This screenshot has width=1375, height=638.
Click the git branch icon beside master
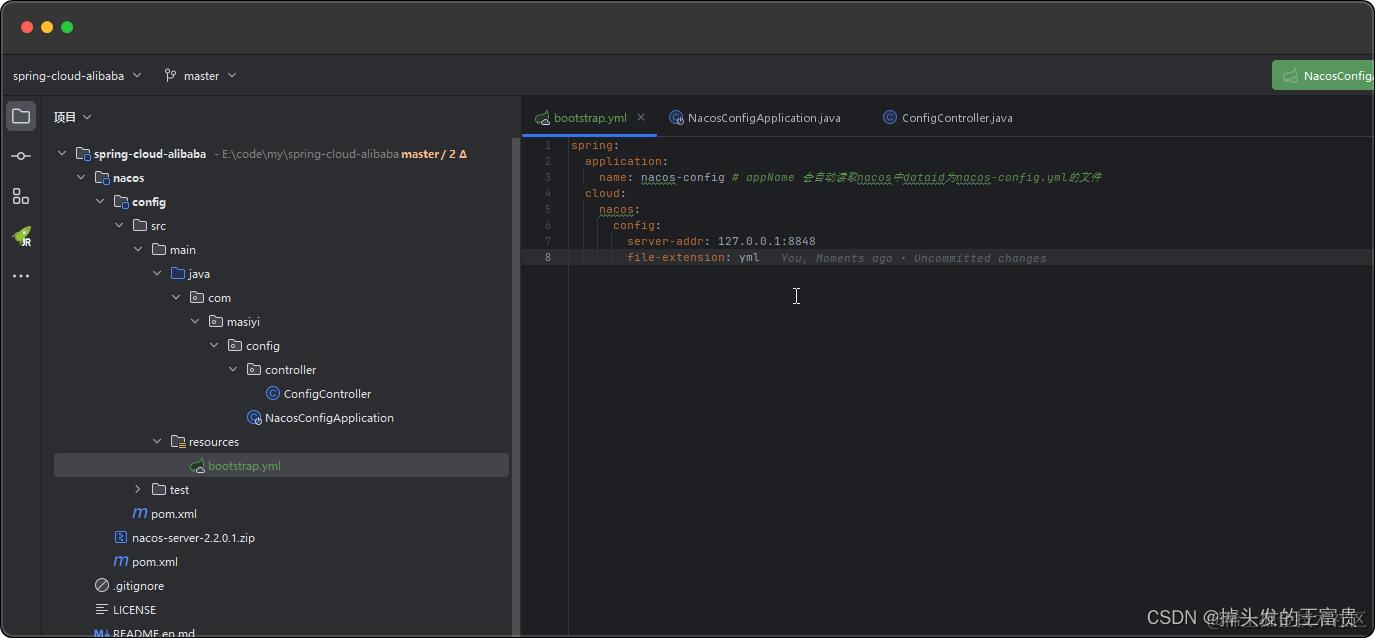tap(170, 75)
